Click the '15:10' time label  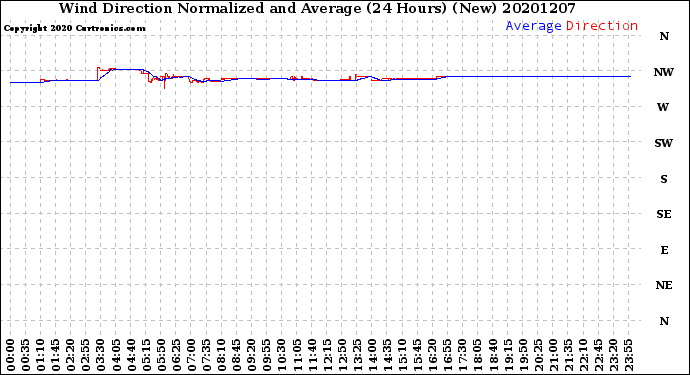coord(402,355)
